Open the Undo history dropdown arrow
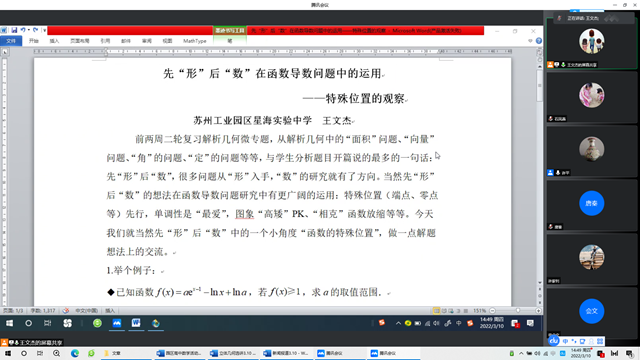 click(x=29, y=30)
